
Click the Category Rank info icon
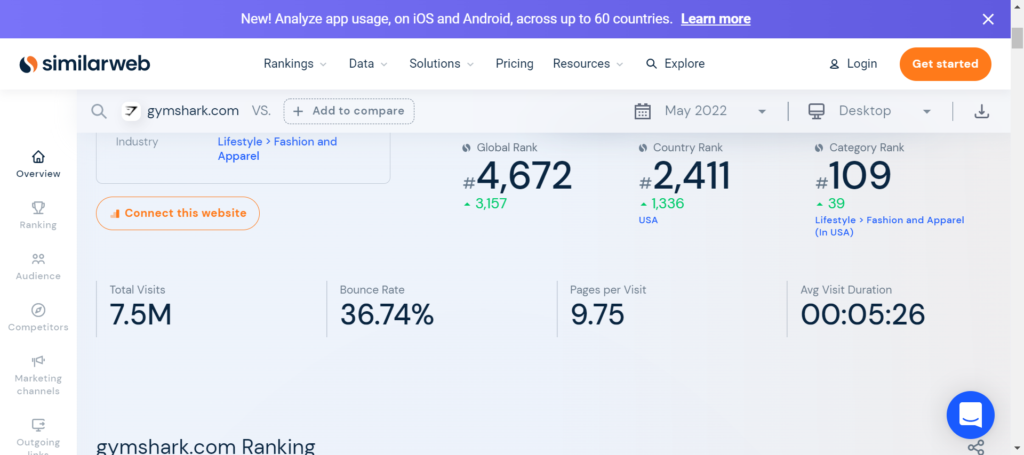click(x=819, y=148)
